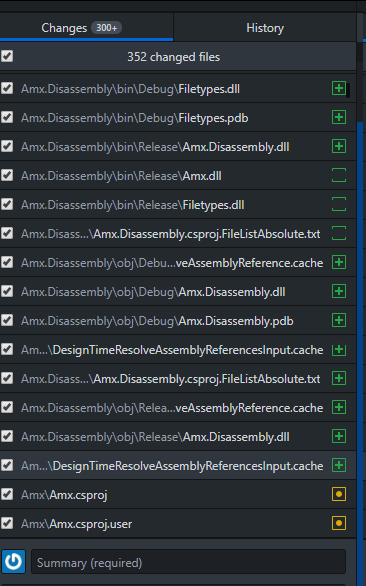366x586 pixels.
Task: Select obj\Debu...veAssemblyReference.cache file row
Action: (x=178, y=262)
